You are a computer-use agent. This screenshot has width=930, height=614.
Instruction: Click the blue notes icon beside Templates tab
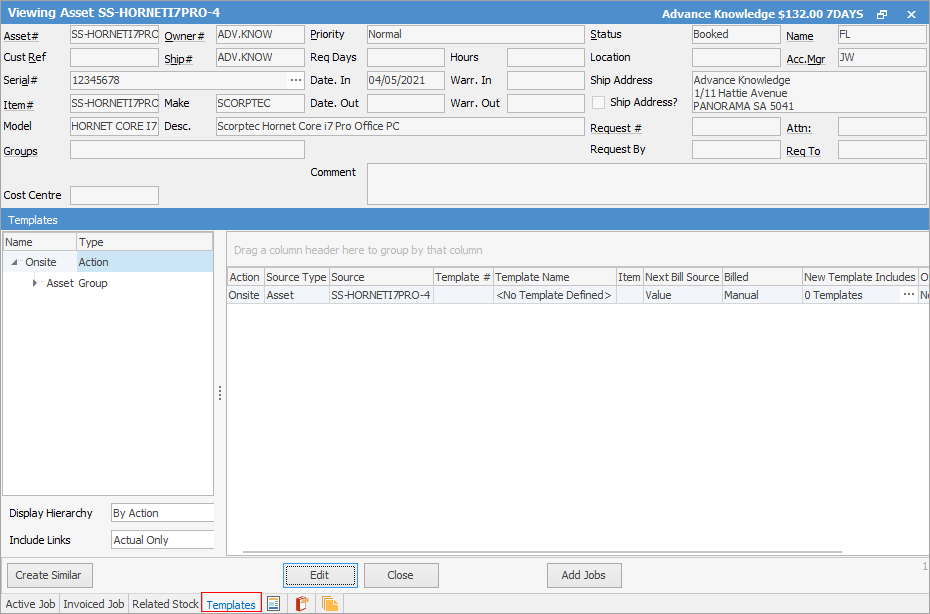(x=271, y=604)
